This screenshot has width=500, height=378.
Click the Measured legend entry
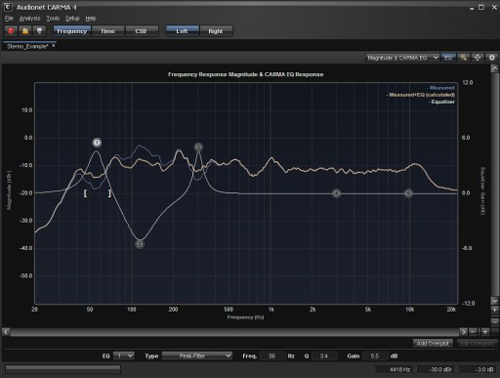tap(441, 88)
